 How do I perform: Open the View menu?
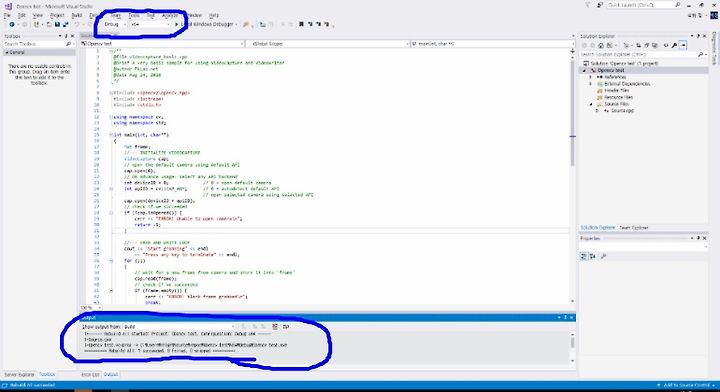pyautogui.click(x=38, y=15)
